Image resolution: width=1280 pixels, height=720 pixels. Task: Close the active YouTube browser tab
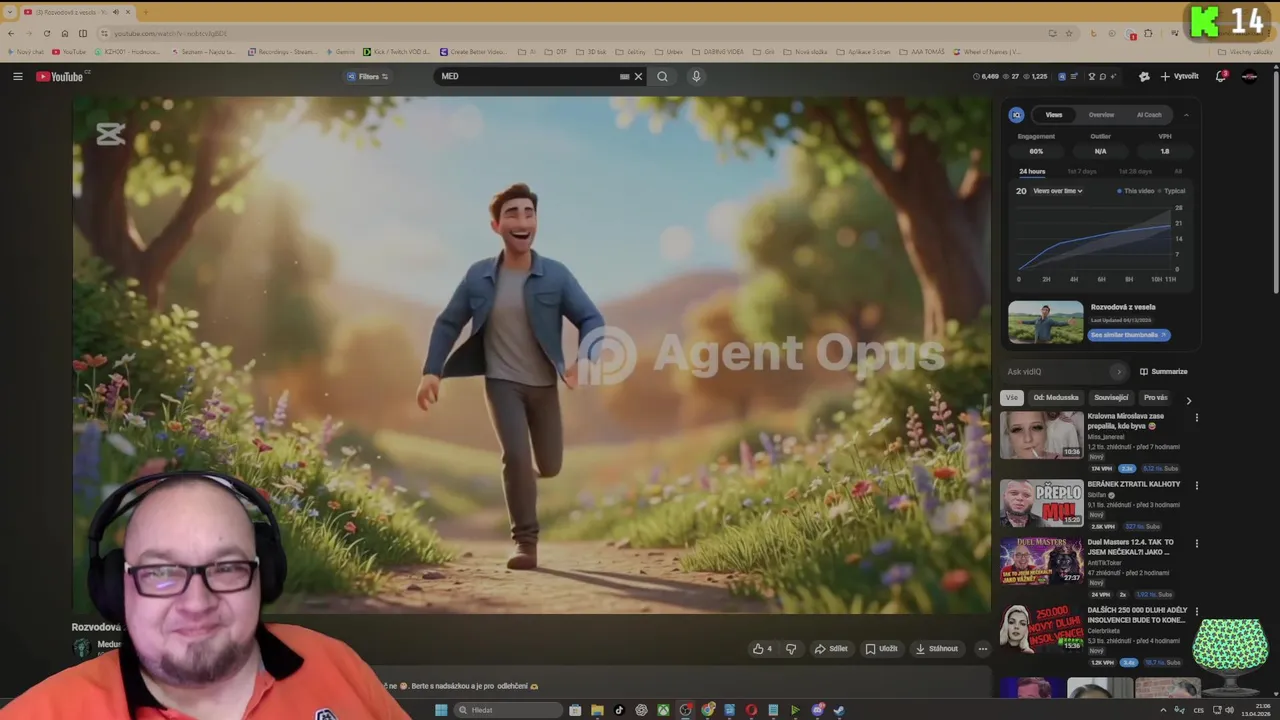[127, 12]
